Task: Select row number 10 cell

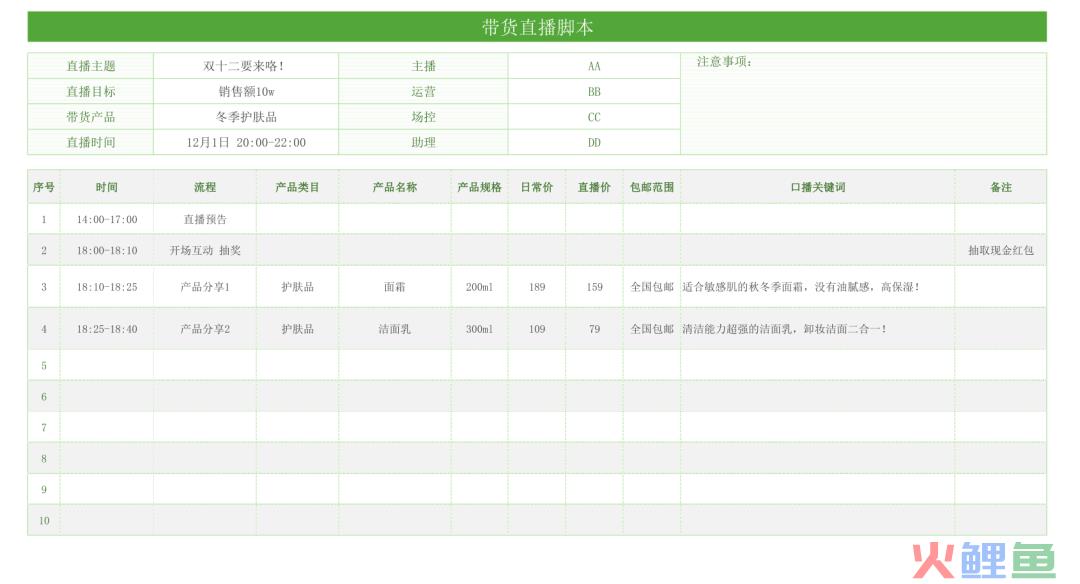Action: [43, 520]
